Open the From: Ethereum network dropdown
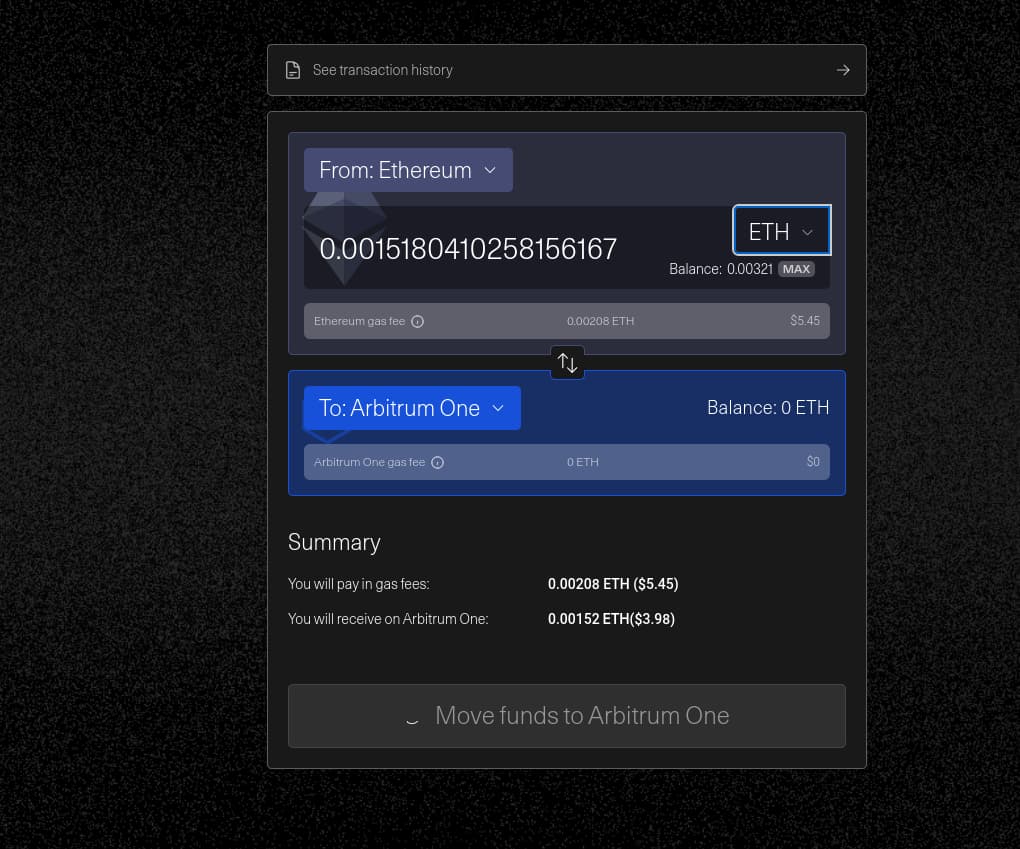The width and height of the screenshot is (1020, 849). 409,170
